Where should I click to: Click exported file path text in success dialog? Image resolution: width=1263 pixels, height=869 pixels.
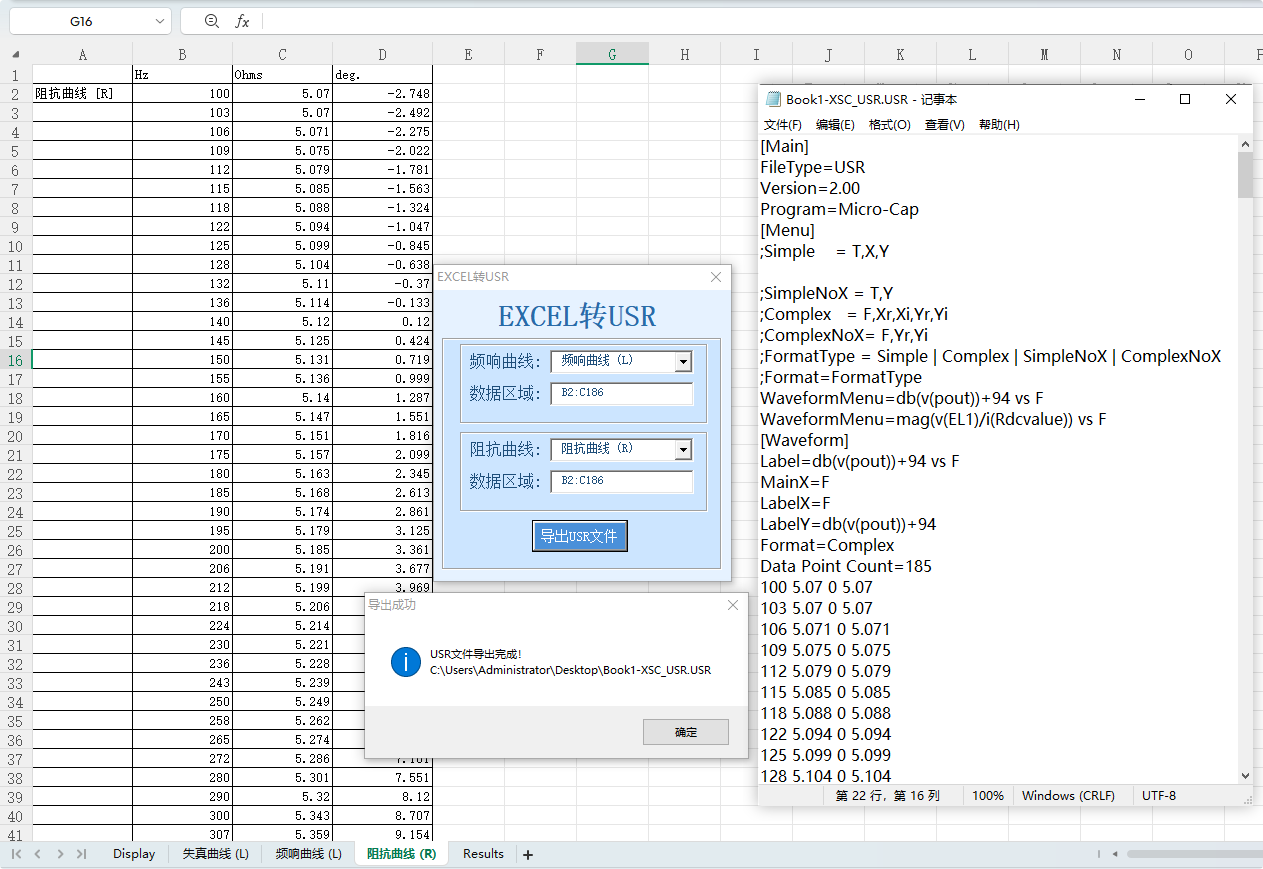pyautogui.click(x=570, y=670)
